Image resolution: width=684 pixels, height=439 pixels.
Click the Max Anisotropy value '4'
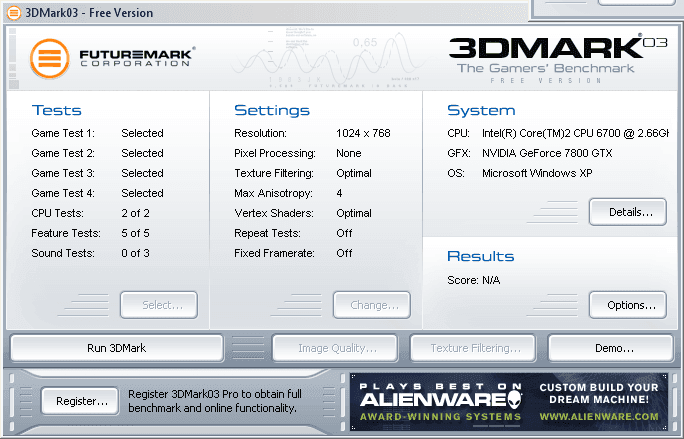[x=339, y=193]
